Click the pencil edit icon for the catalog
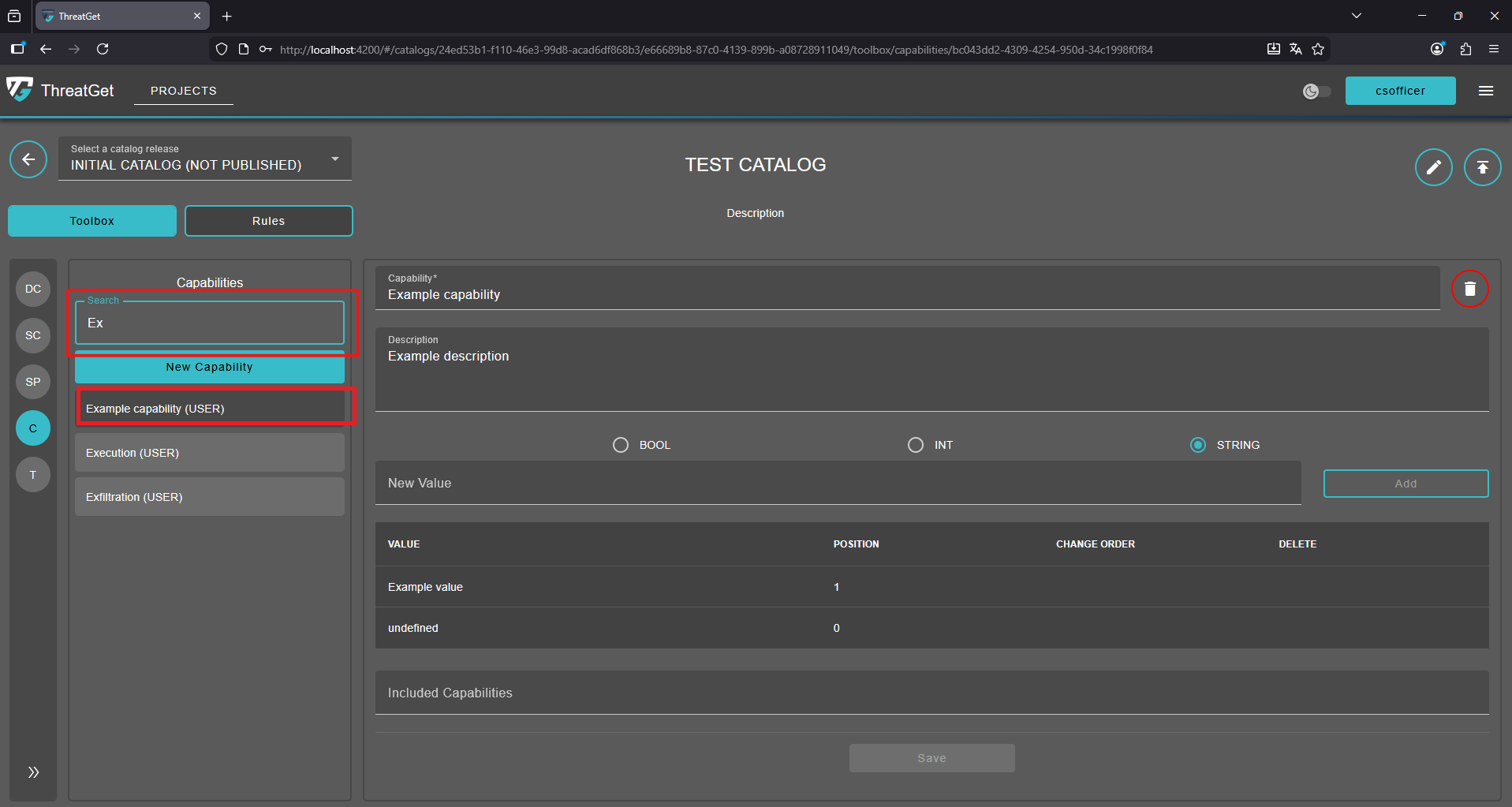1512x807 pixels. pyautogui.click(x=1433, y=166)
